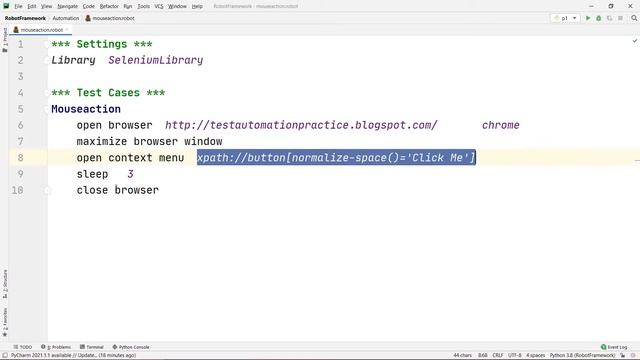640x360 pixels.
Task: Click the IDE status face icon
Action: tap(633, 356)
